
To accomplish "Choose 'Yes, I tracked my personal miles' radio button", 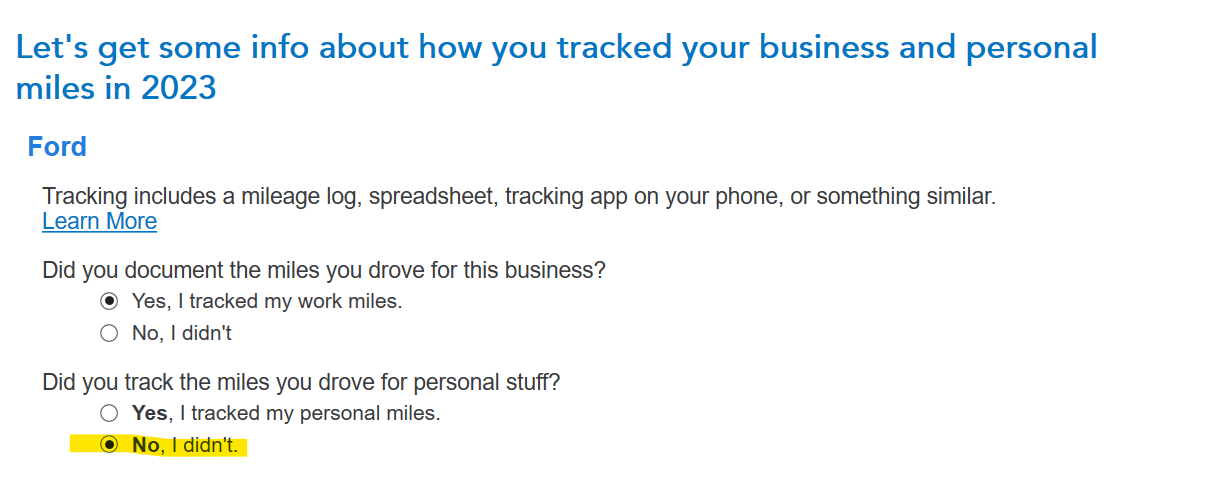I will point(109,412).
